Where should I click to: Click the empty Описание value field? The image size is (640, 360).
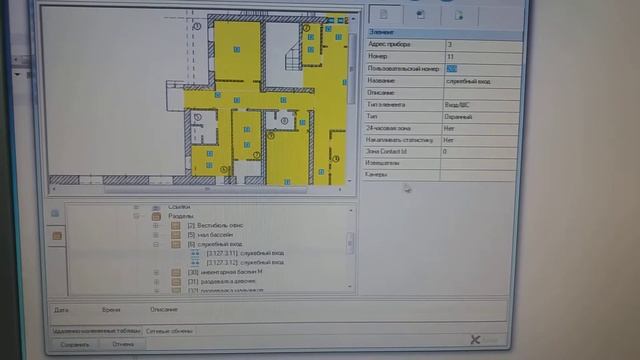(x=482, y=93)
